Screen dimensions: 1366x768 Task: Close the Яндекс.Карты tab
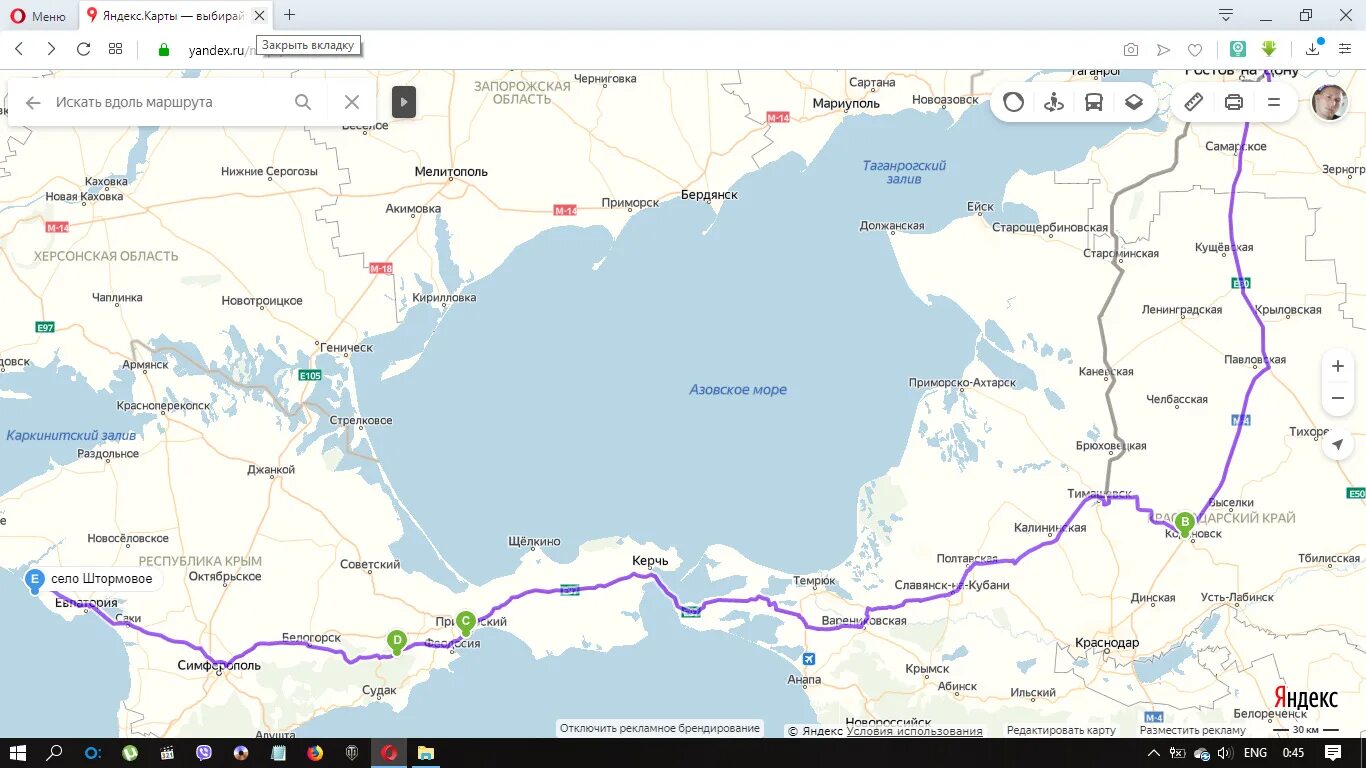tap(260, 16)
